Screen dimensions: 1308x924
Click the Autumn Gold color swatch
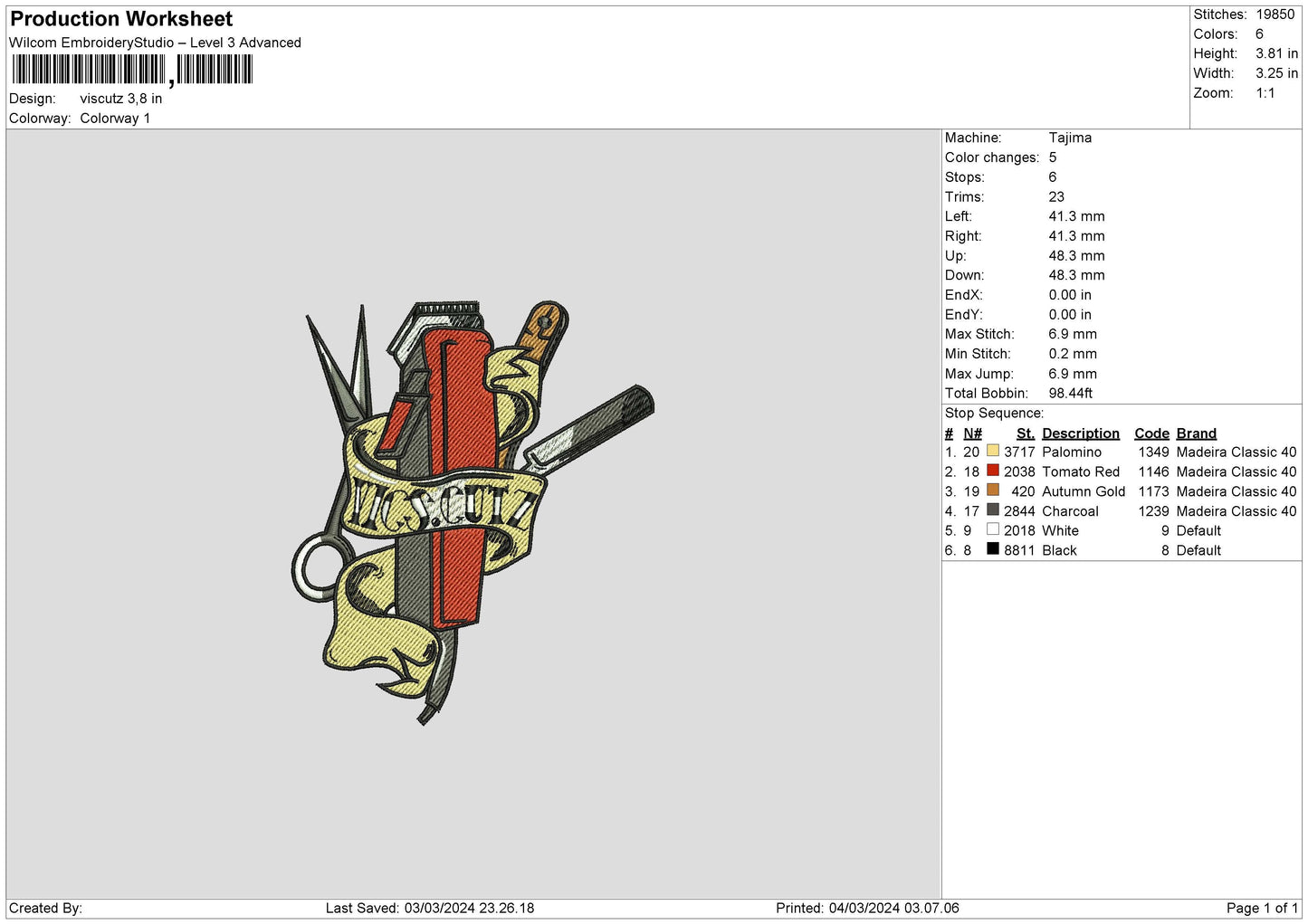[993, 491]
